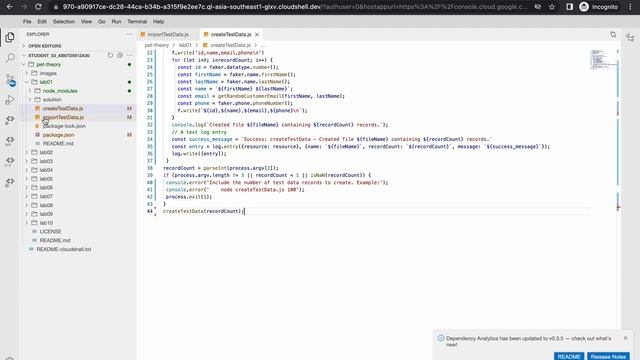Open the View menu
Screen dimensions: 640x360
pos(86,22)
